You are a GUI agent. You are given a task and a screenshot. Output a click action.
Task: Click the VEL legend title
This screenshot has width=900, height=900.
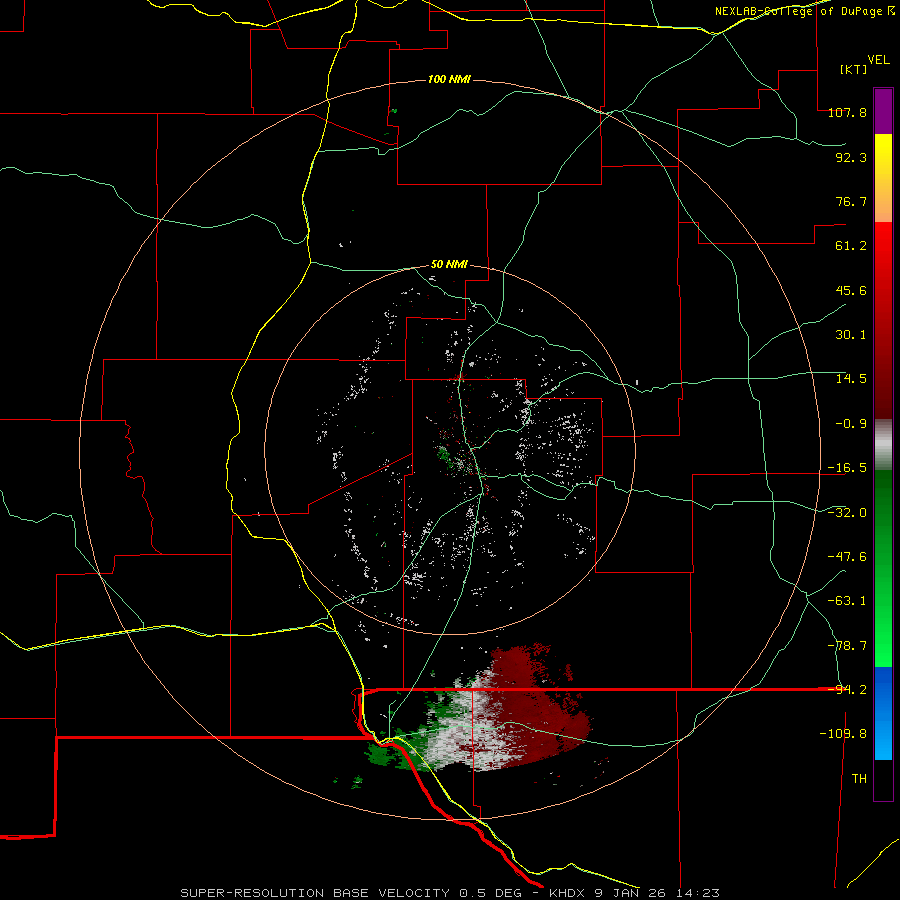[878, 60]
